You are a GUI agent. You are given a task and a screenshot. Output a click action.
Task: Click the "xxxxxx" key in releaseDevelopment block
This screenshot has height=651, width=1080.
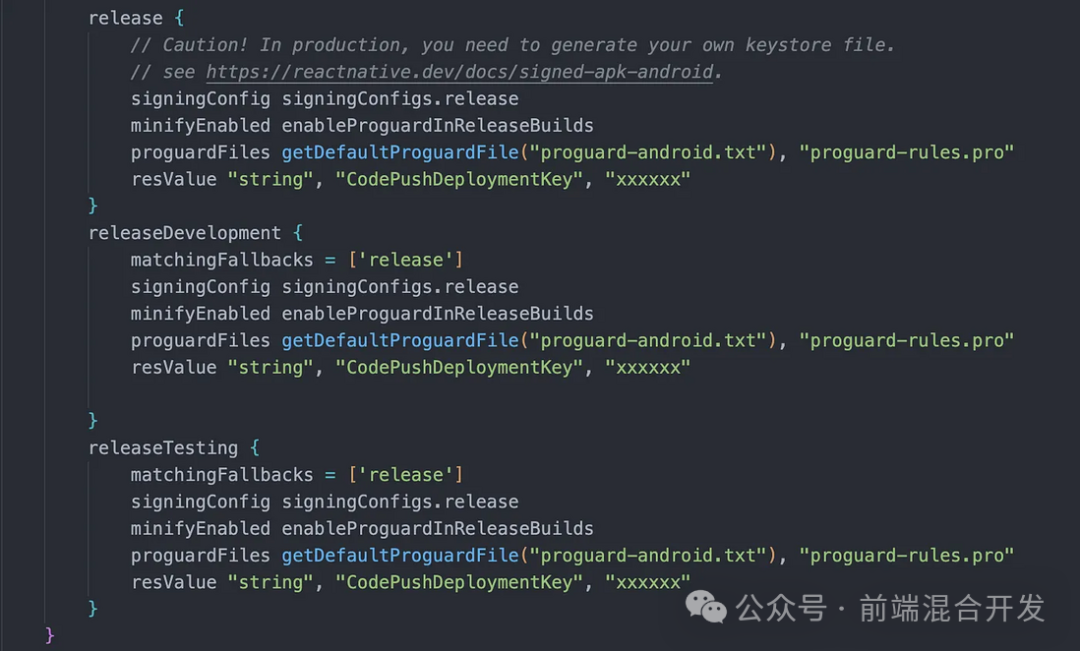point(647,367)
